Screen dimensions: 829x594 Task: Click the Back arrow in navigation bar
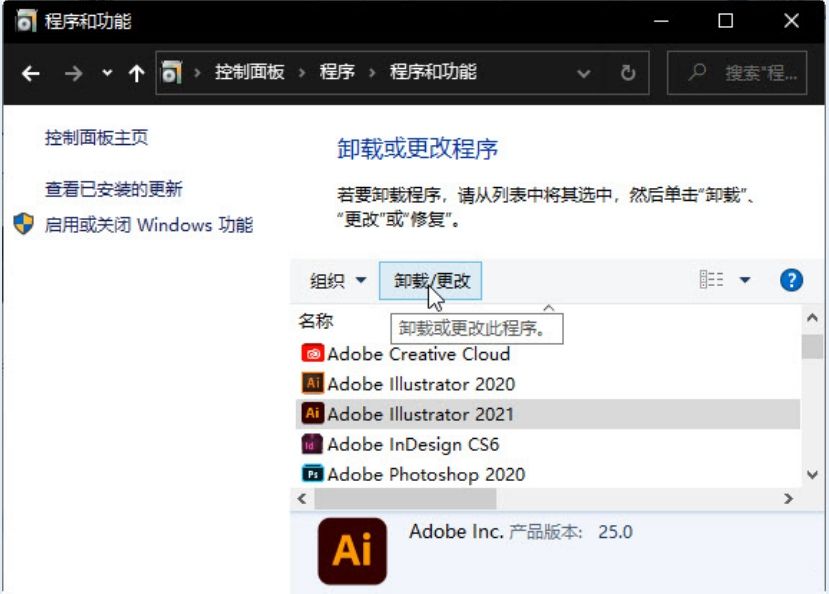tap(31, 73)
